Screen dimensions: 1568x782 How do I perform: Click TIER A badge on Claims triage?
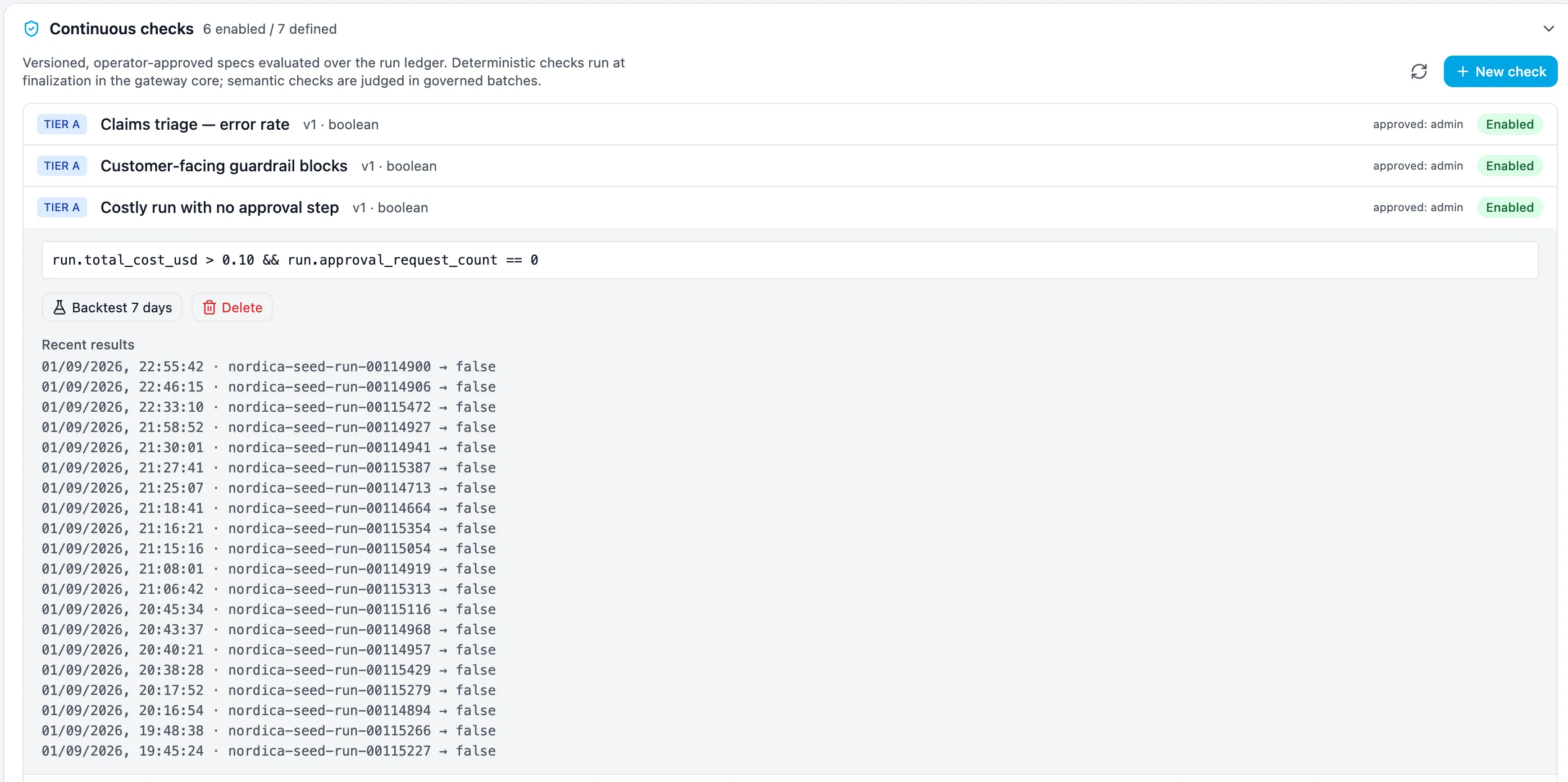[61, 124]
